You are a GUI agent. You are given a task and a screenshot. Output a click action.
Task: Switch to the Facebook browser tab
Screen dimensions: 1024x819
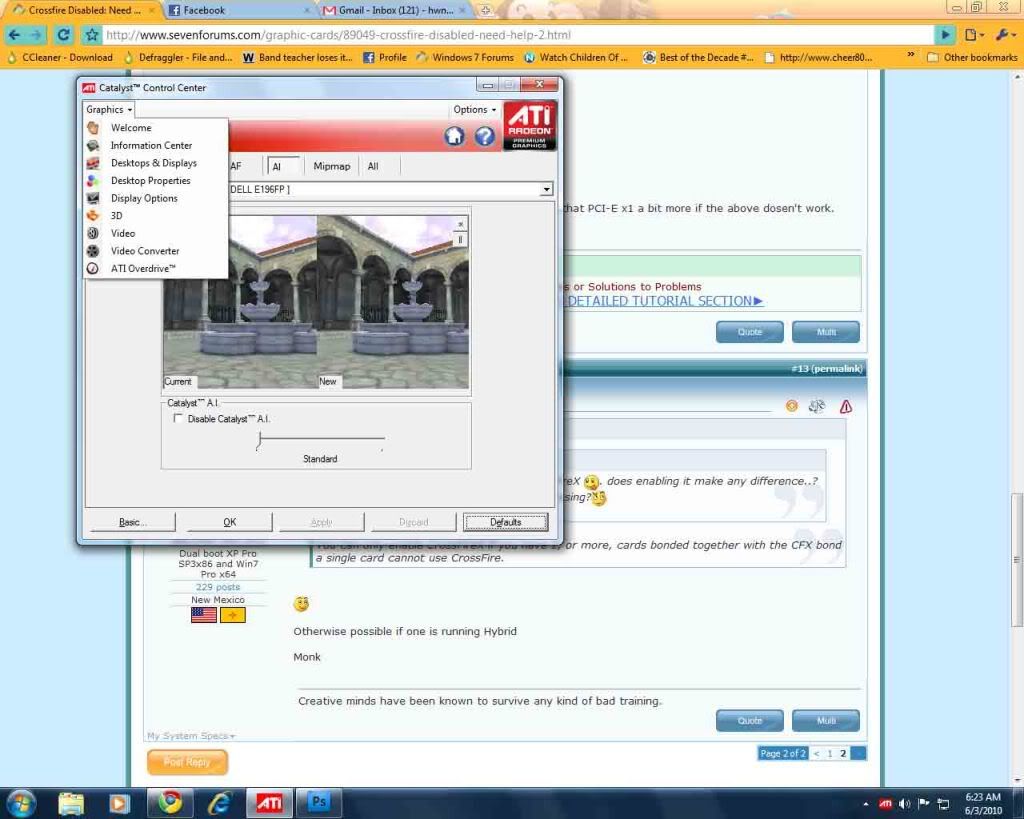(238, 10)
